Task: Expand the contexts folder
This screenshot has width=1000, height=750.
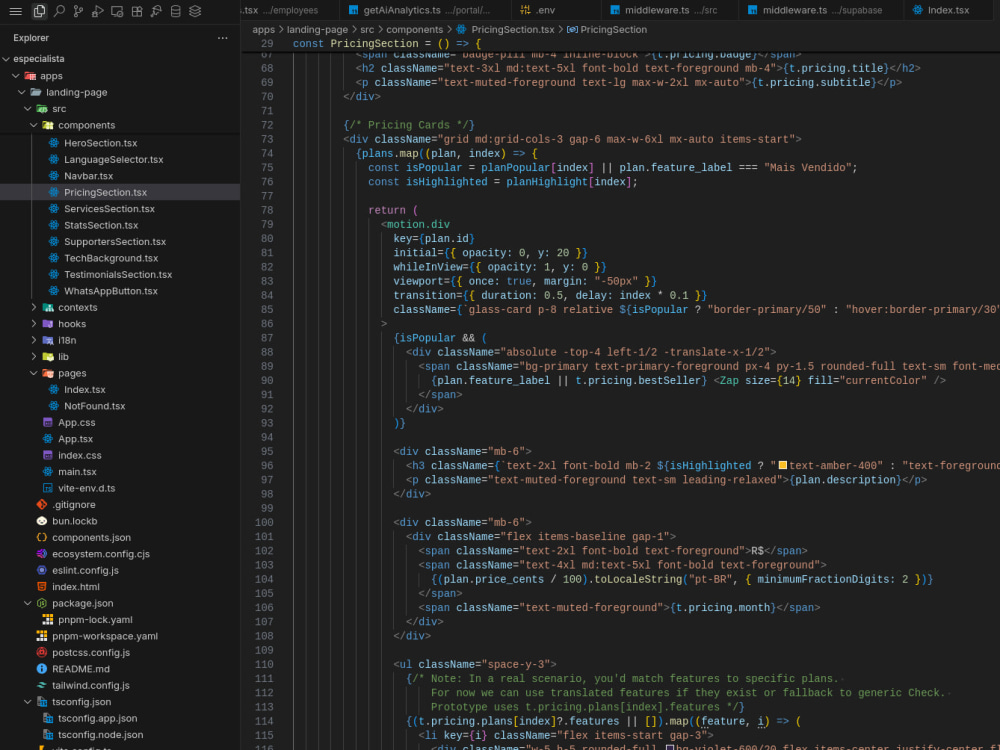Action: (x=34, y=307)
